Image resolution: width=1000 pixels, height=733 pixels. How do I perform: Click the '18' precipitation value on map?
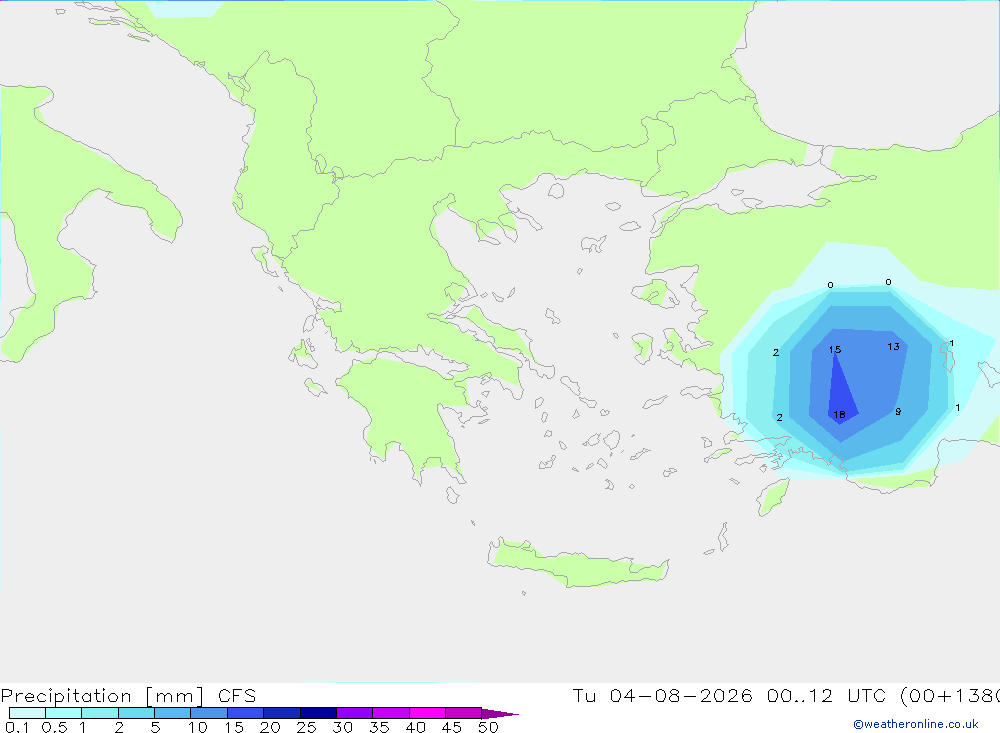coord(839,415)
